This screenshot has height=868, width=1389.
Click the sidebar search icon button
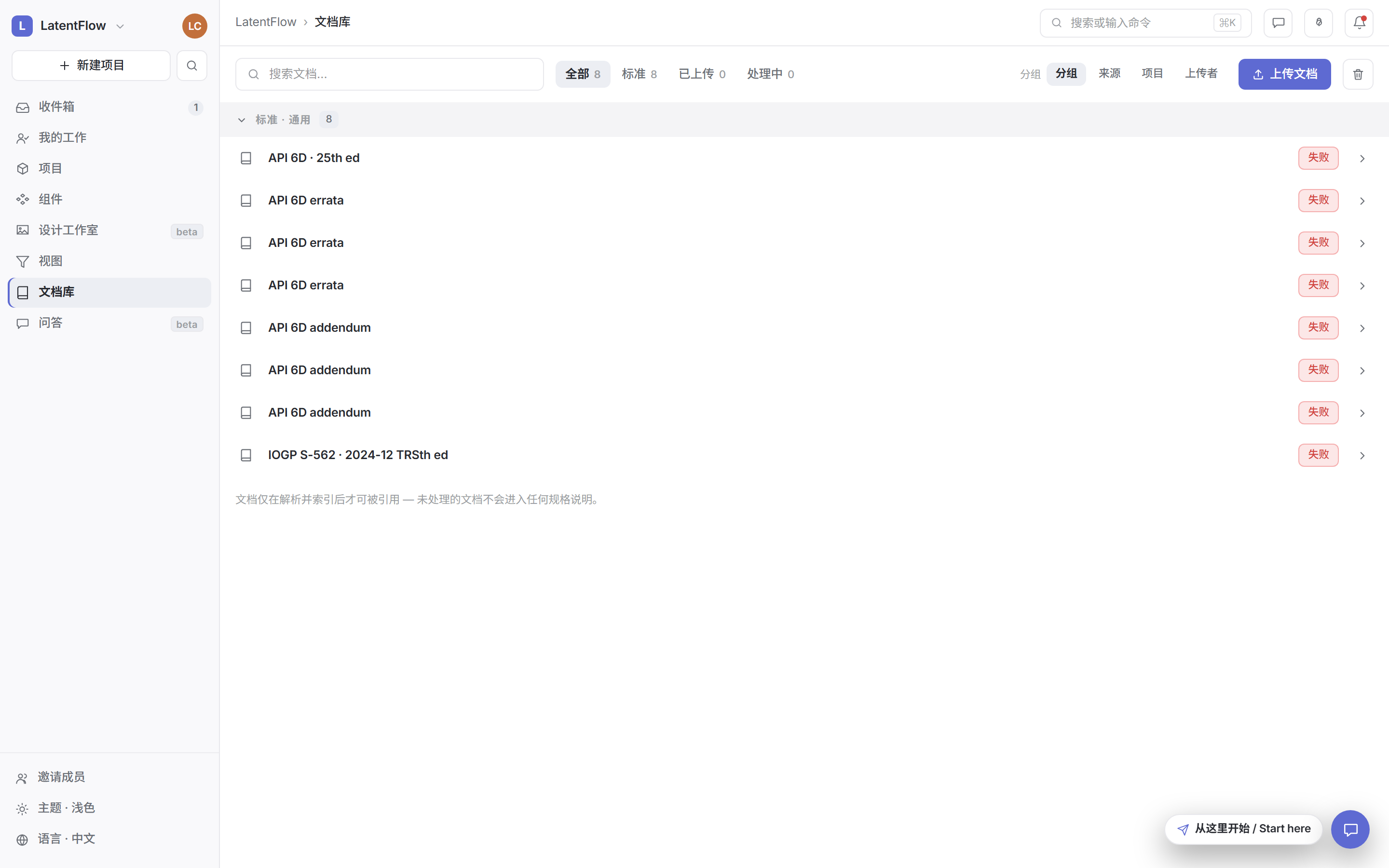coord(191,66)
